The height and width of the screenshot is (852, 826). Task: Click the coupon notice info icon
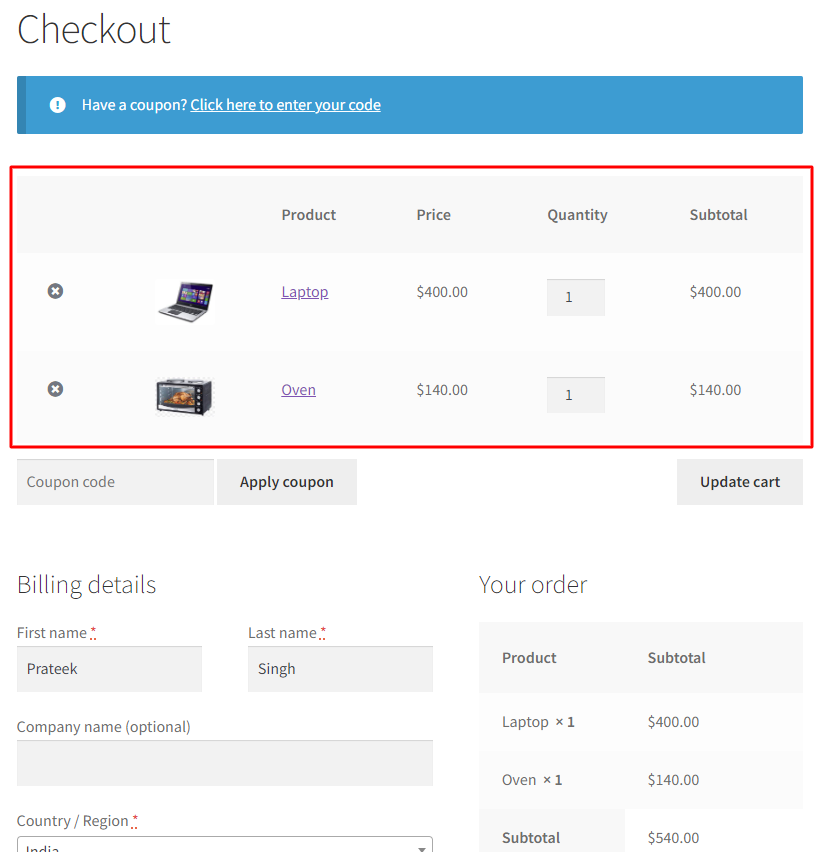(58, 105)
